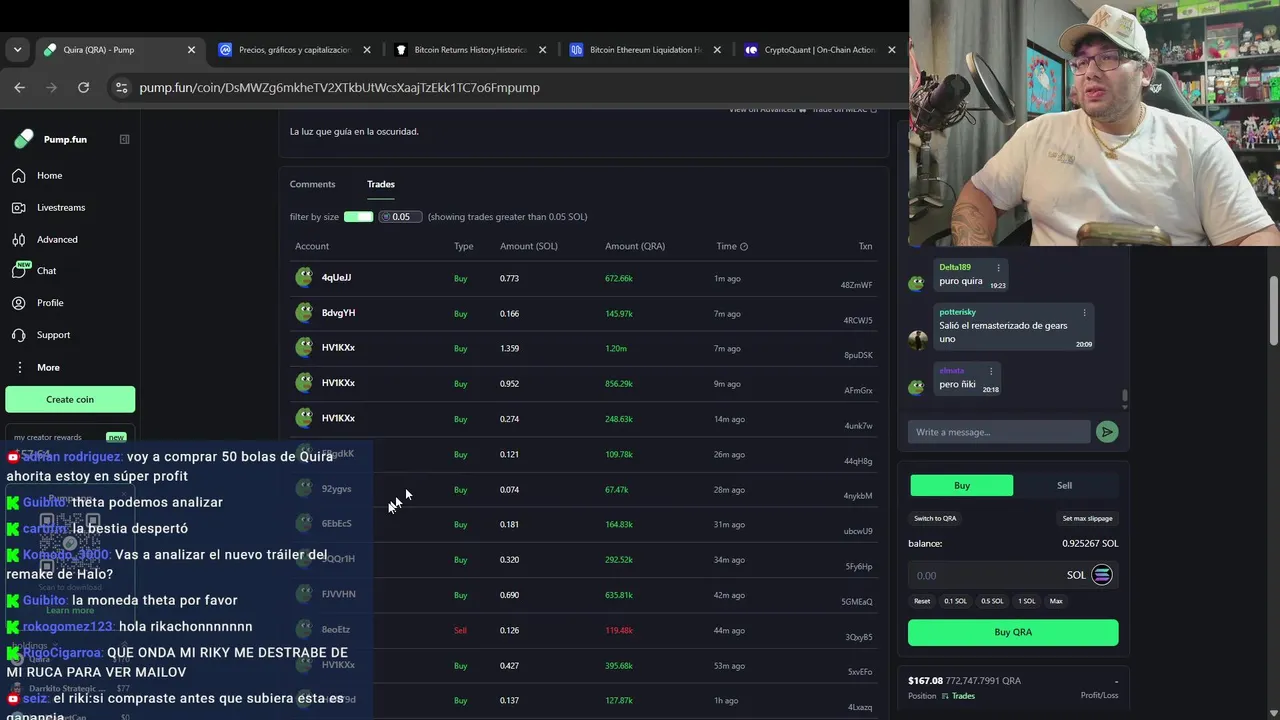Click potterisky's chat avatar
The image size is (1280, 720).
pyautogui.click(x=917, y=339)
